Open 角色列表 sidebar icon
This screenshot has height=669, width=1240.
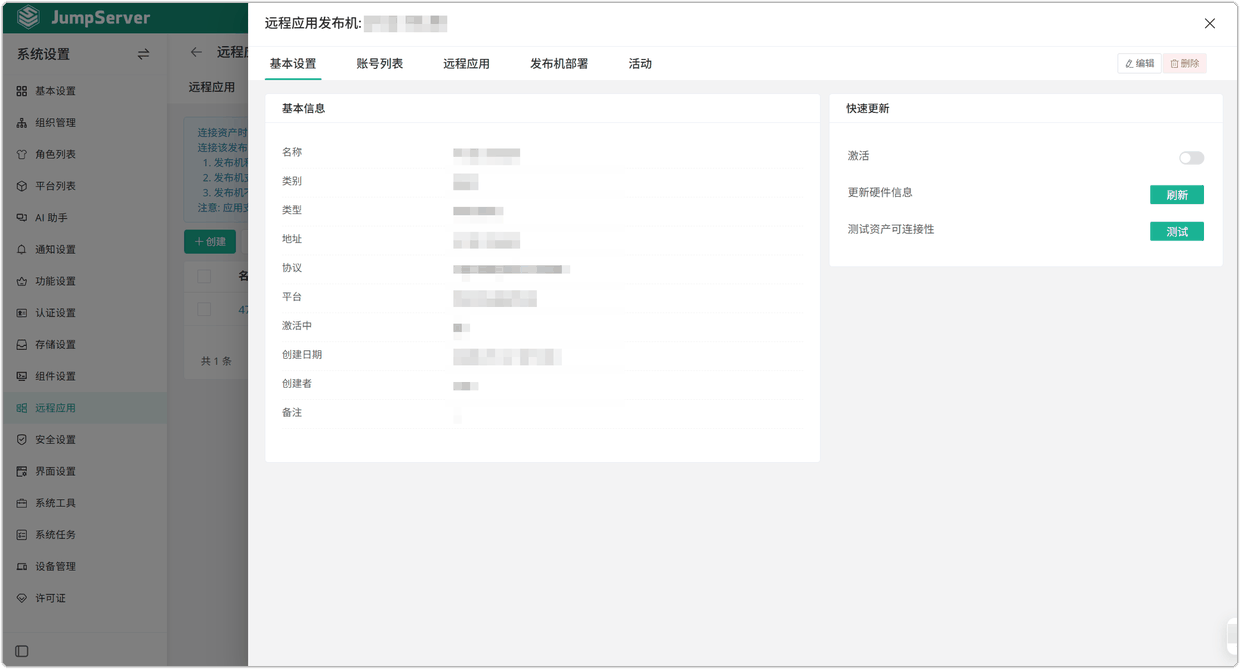[22, 155]
